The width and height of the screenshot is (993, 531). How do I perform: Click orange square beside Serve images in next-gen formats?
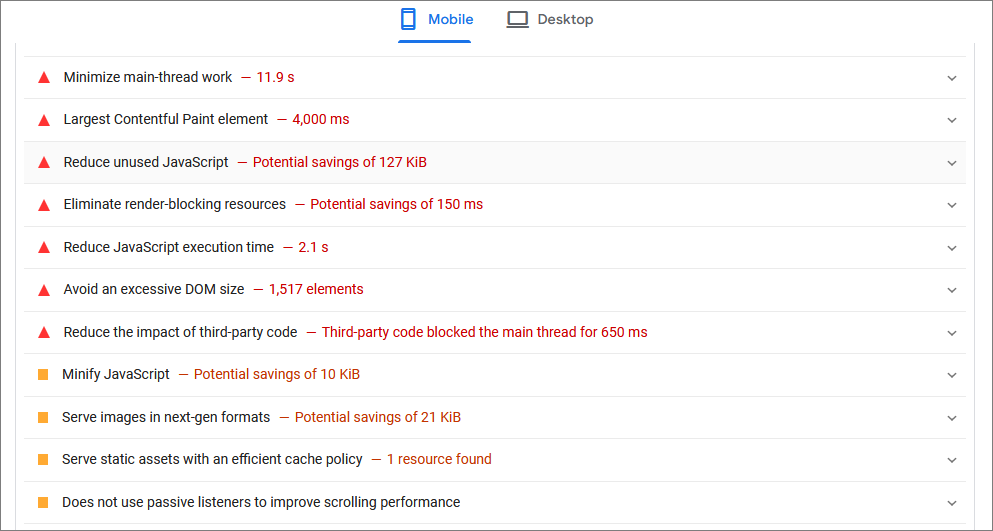pyautogui.click(x=43, y=418)
